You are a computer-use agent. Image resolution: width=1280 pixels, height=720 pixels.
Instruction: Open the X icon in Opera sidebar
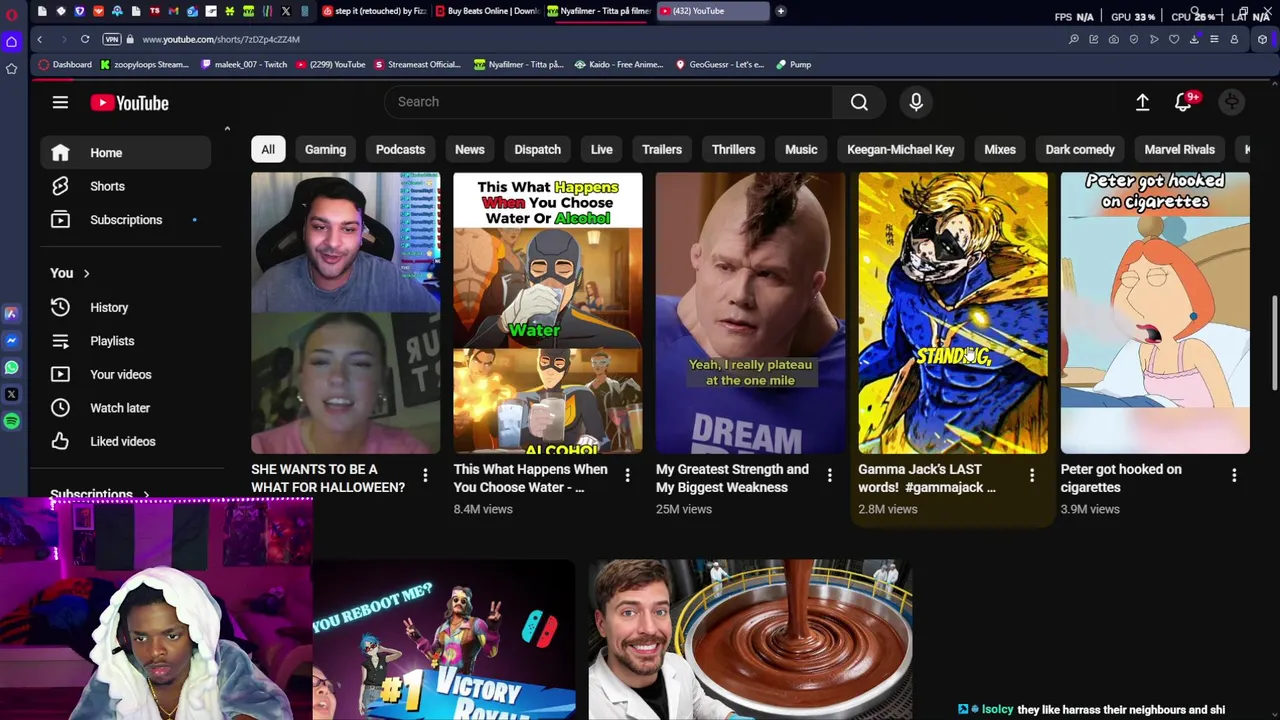[x=11, y=394]
